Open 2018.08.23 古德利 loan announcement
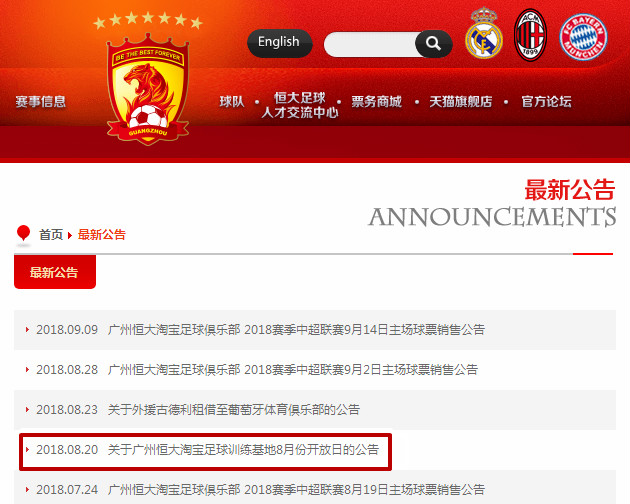This screenshot has height=504, width=630. coord(233,410)
